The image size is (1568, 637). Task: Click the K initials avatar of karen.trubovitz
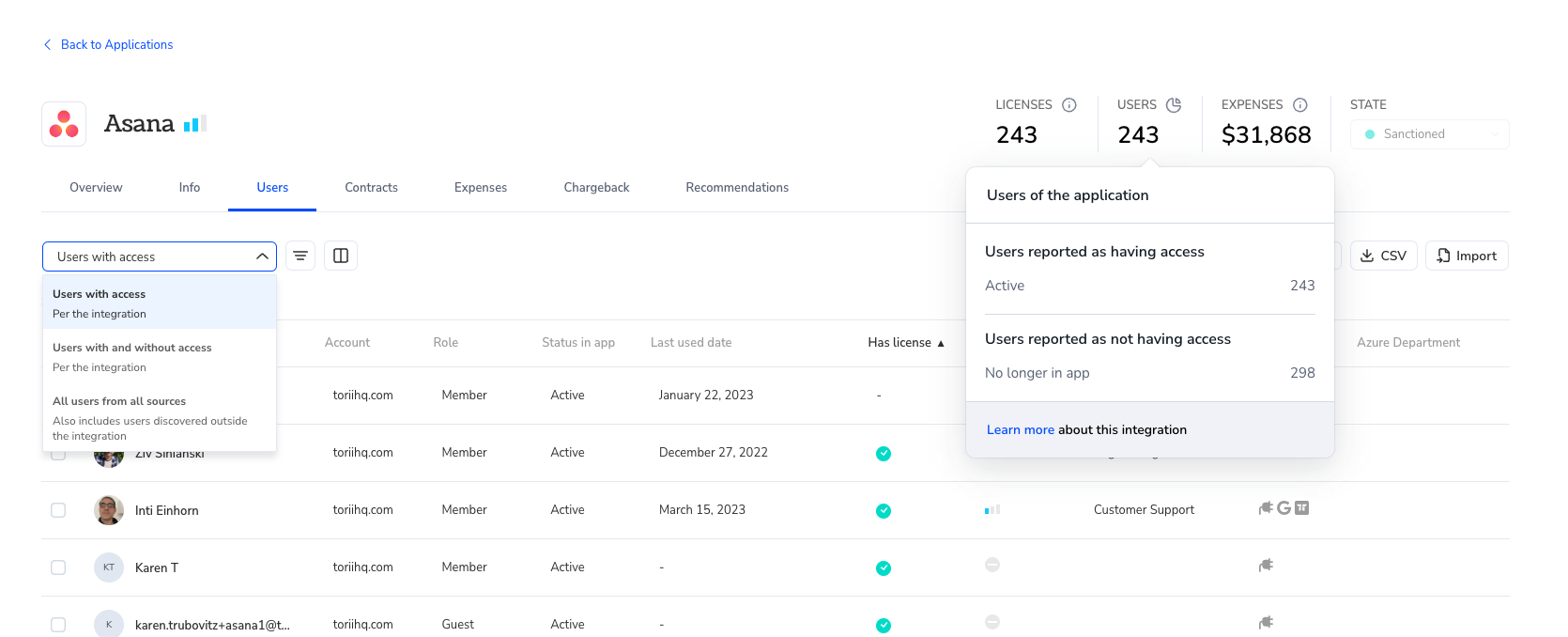pyautogui.click(x=109, y=624)
